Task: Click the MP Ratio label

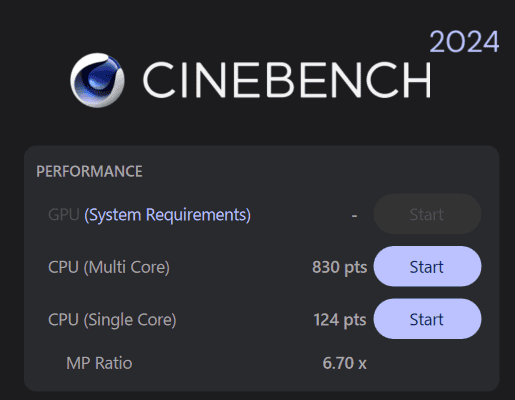Action: pyautogui.click(x=99, y=363)
